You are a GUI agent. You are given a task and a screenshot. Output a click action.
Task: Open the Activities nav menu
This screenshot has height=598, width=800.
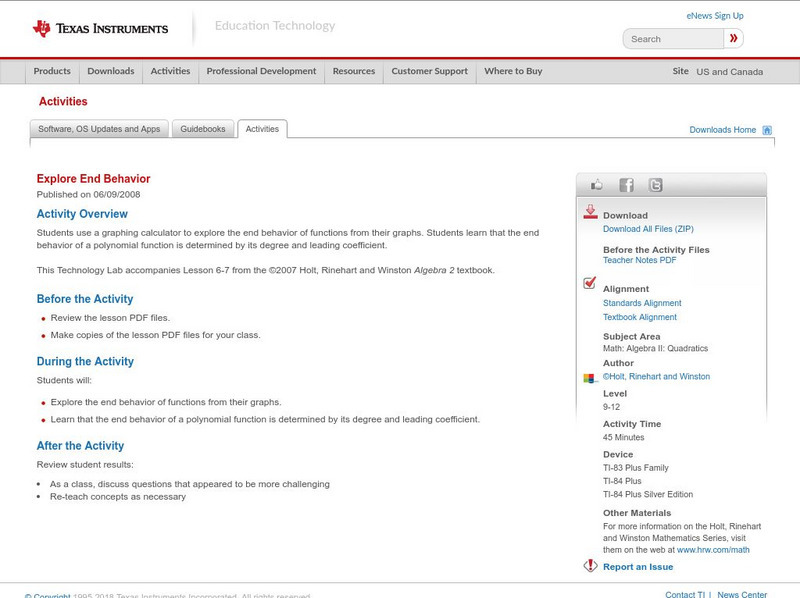coord(170,71)
